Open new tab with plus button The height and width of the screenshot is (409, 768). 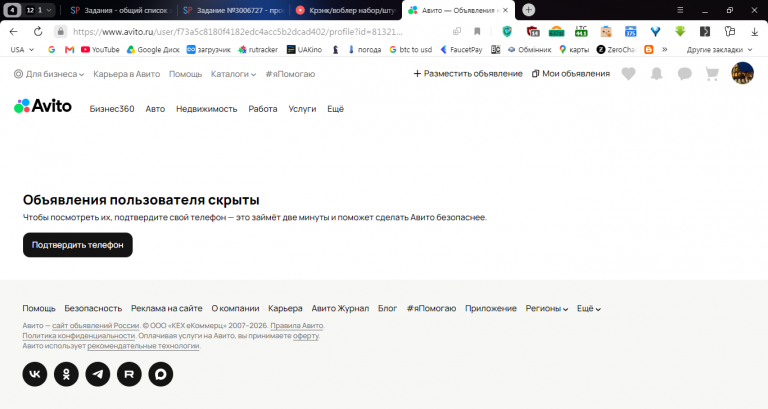(x=528, y=10)
